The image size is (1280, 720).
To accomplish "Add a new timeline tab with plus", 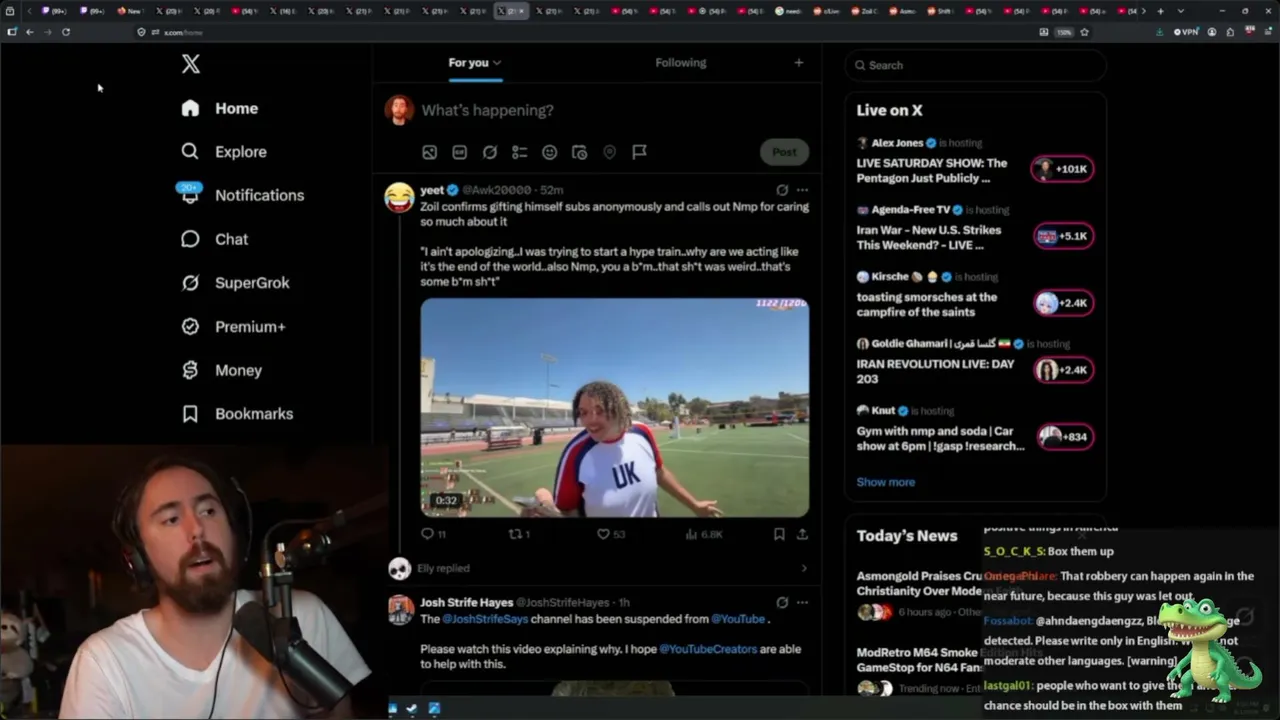I will pos(798,63).
